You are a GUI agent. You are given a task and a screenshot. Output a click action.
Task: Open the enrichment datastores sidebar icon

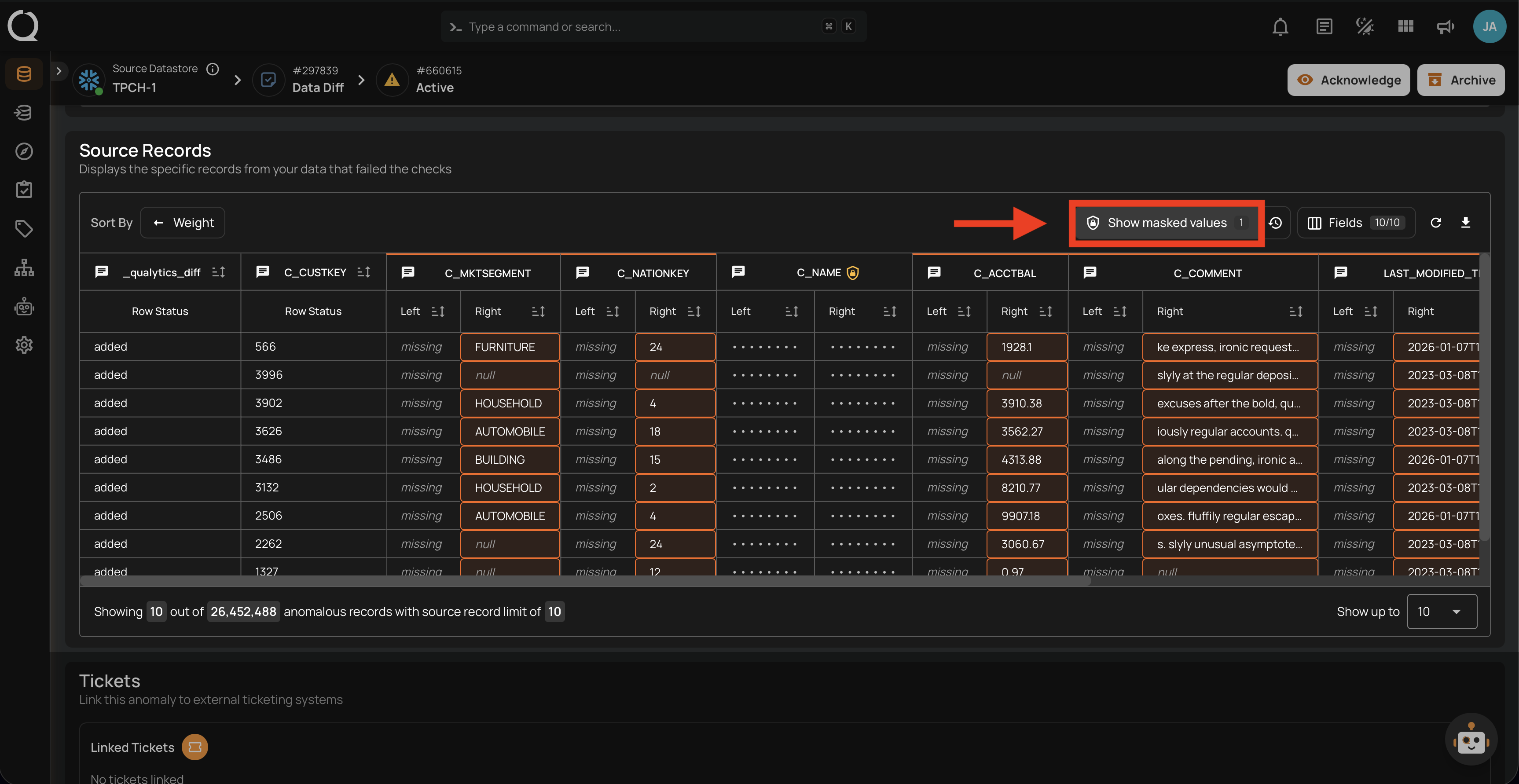pos(24,112)
